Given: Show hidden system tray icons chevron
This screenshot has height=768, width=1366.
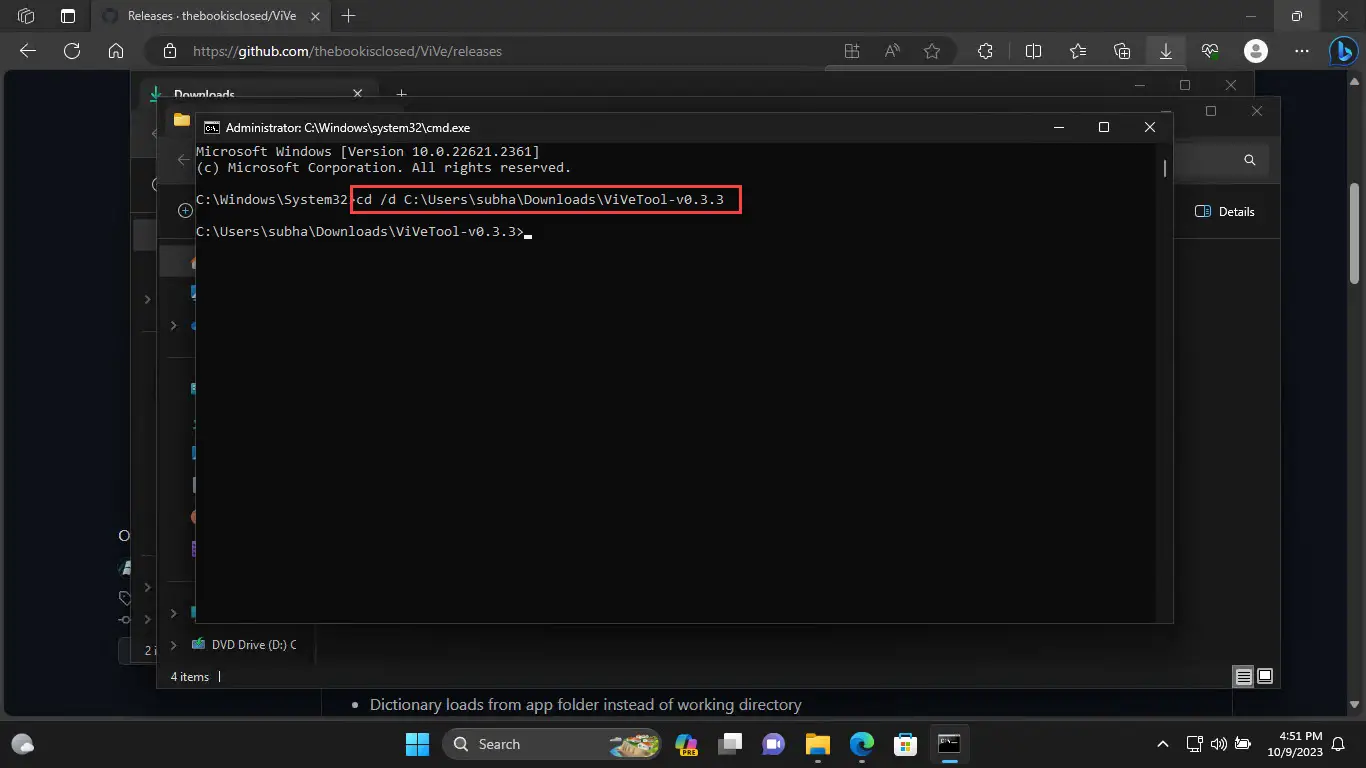Looking at the screenshot, I should (1162, 744).
